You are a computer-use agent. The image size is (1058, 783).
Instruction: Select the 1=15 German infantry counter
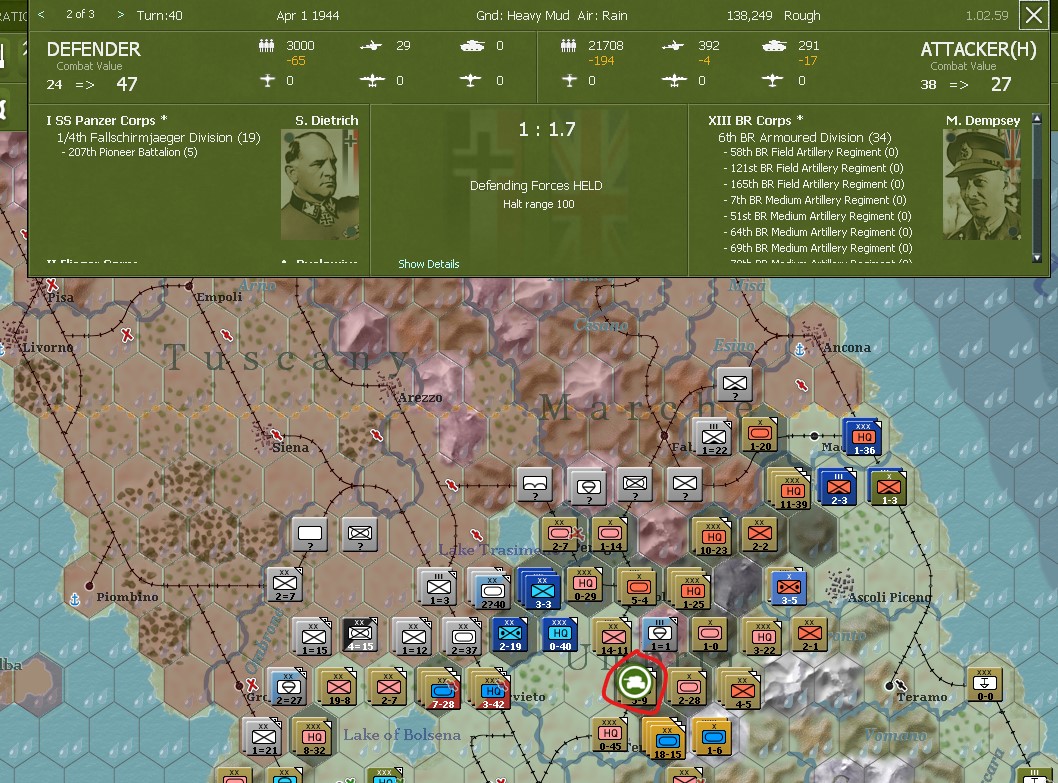tap(314, 638)
